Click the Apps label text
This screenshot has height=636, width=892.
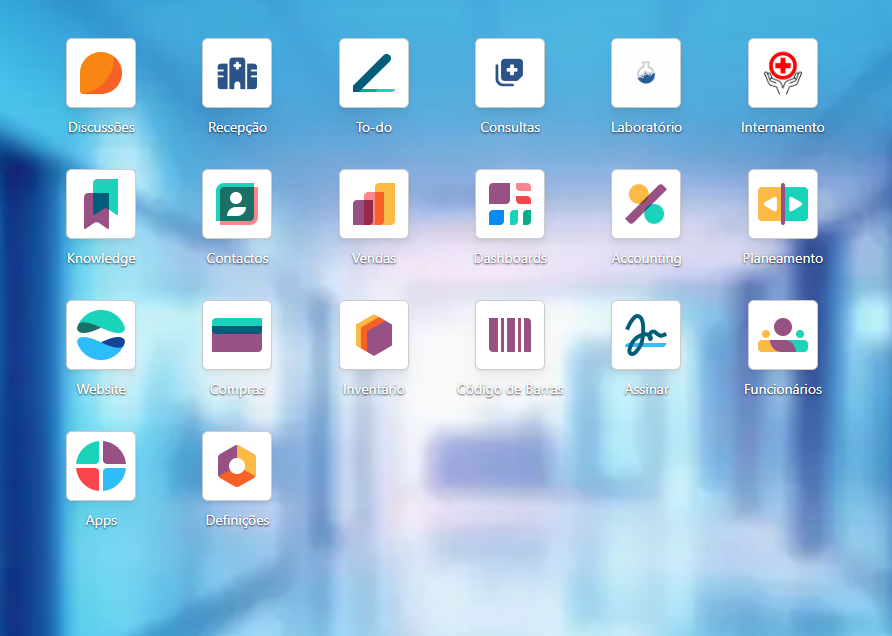point(101,521)
